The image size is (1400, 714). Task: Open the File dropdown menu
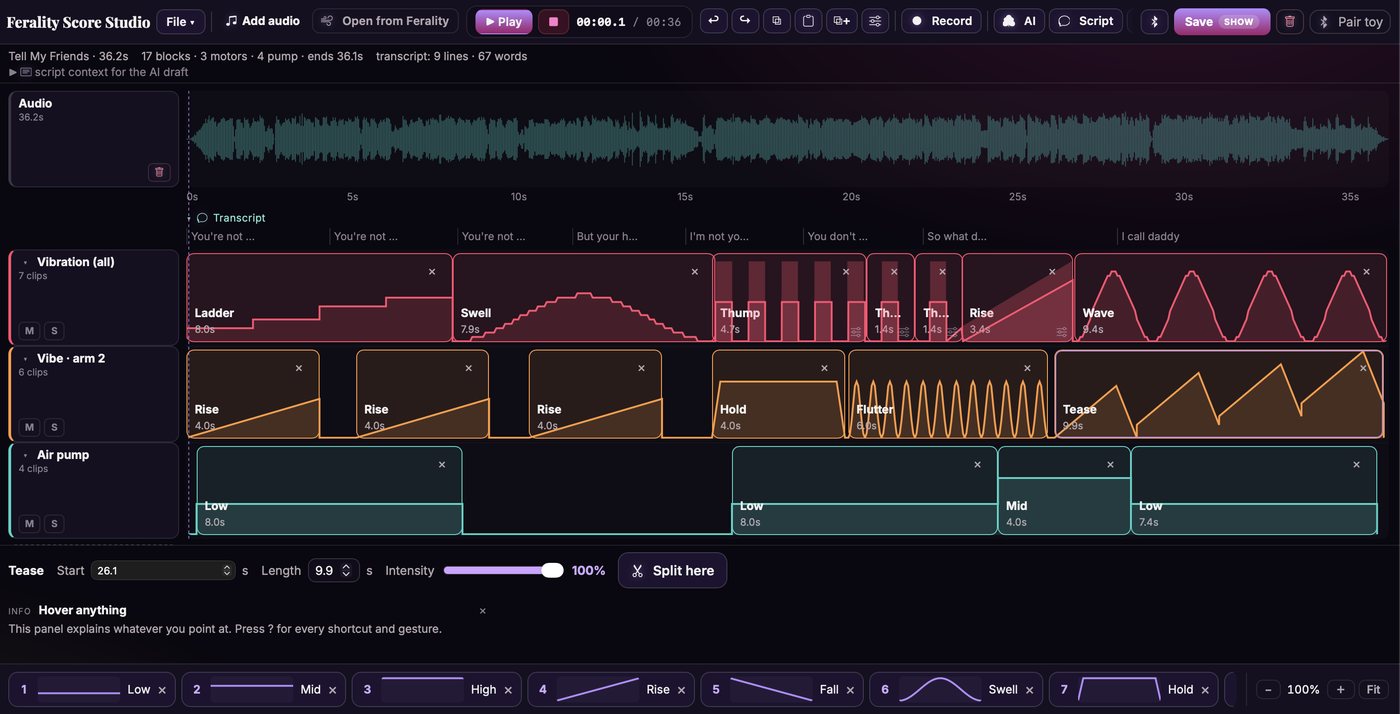coord(180,21)
